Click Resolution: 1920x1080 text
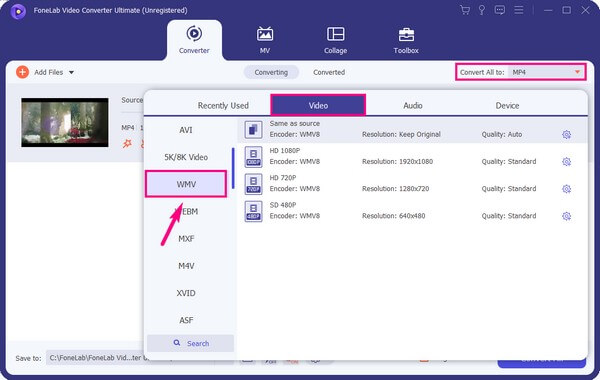The width and height of the screenshot is (600, 380). [397, 161]
